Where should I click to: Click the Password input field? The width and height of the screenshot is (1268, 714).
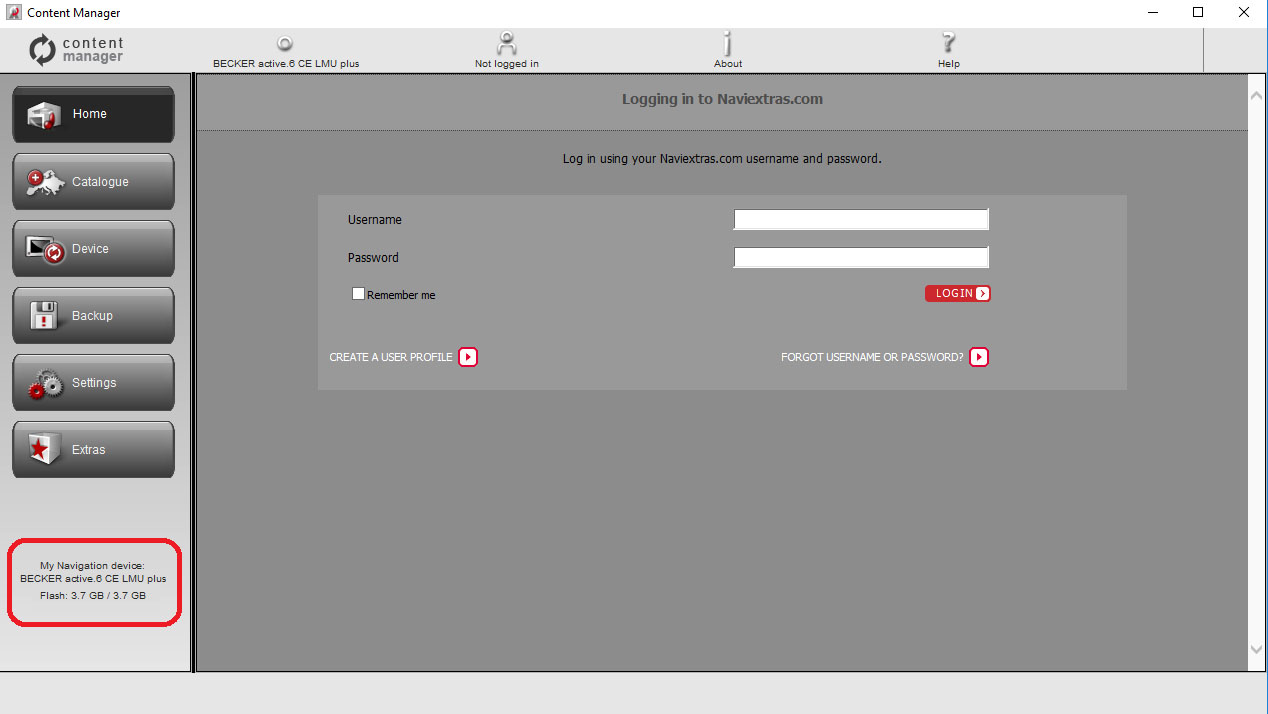click(861, 257)
